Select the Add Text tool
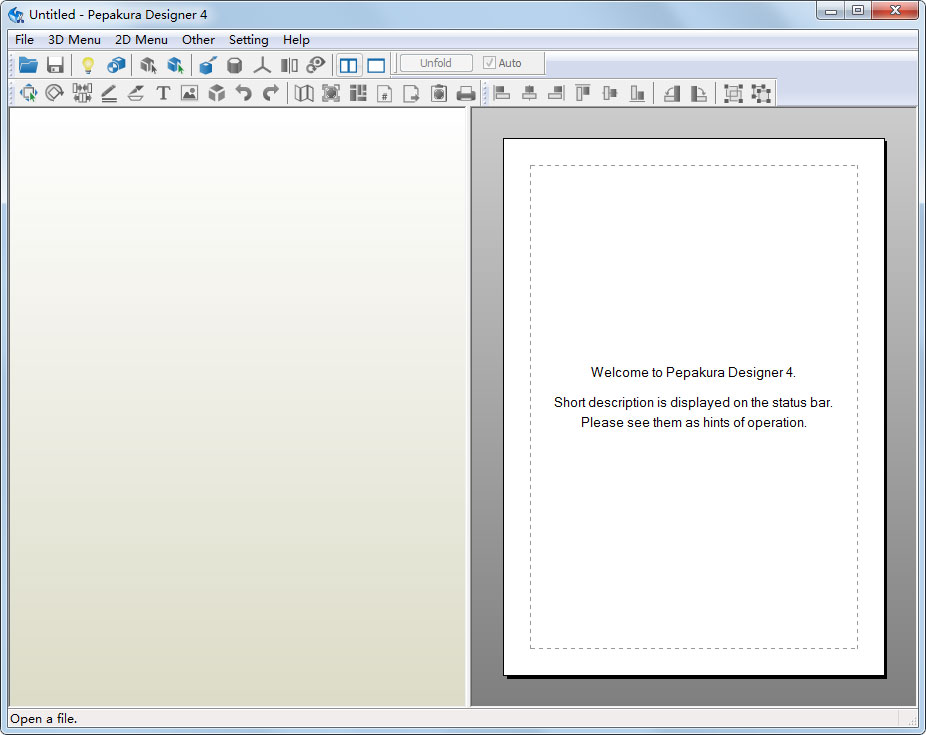Image resolution: width=926 pixels, height=735 pixels. point(163,93)
